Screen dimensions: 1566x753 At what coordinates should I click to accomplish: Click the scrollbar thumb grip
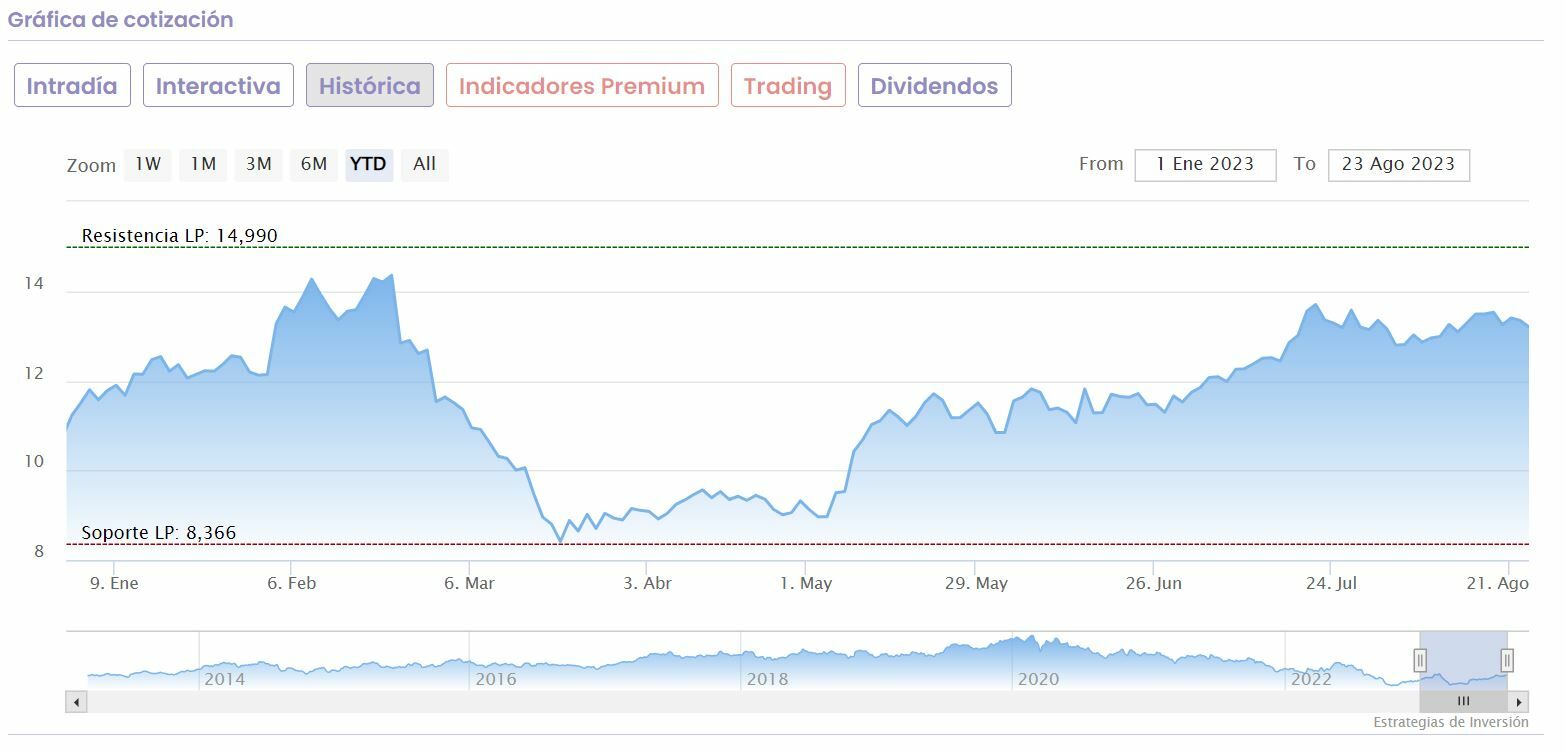1464,702
